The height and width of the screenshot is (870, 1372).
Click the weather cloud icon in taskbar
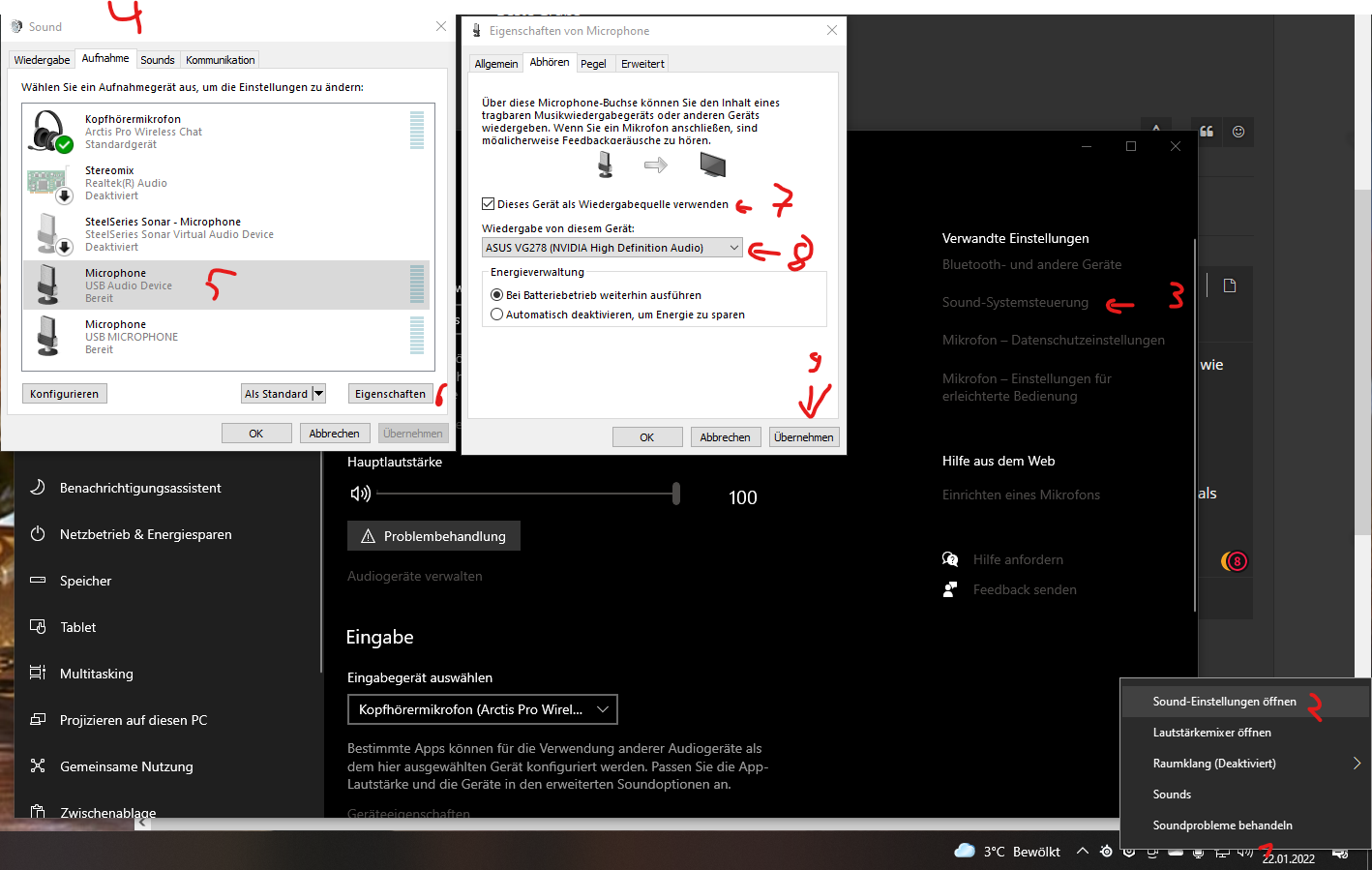pyautogui.click(x=964, y=852)
